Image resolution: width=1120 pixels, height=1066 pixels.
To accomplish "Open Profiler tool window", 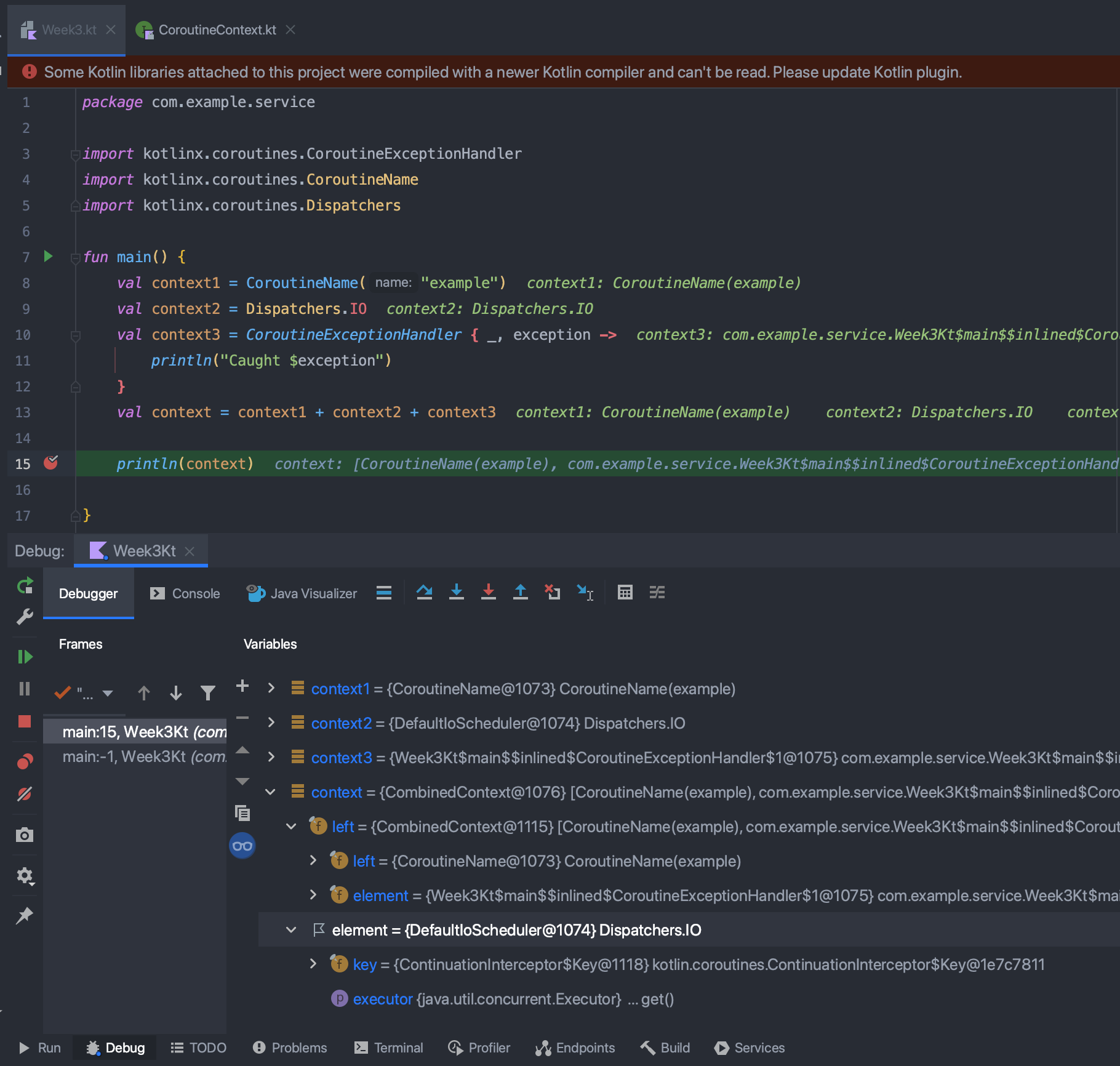I will (479, 1048).
